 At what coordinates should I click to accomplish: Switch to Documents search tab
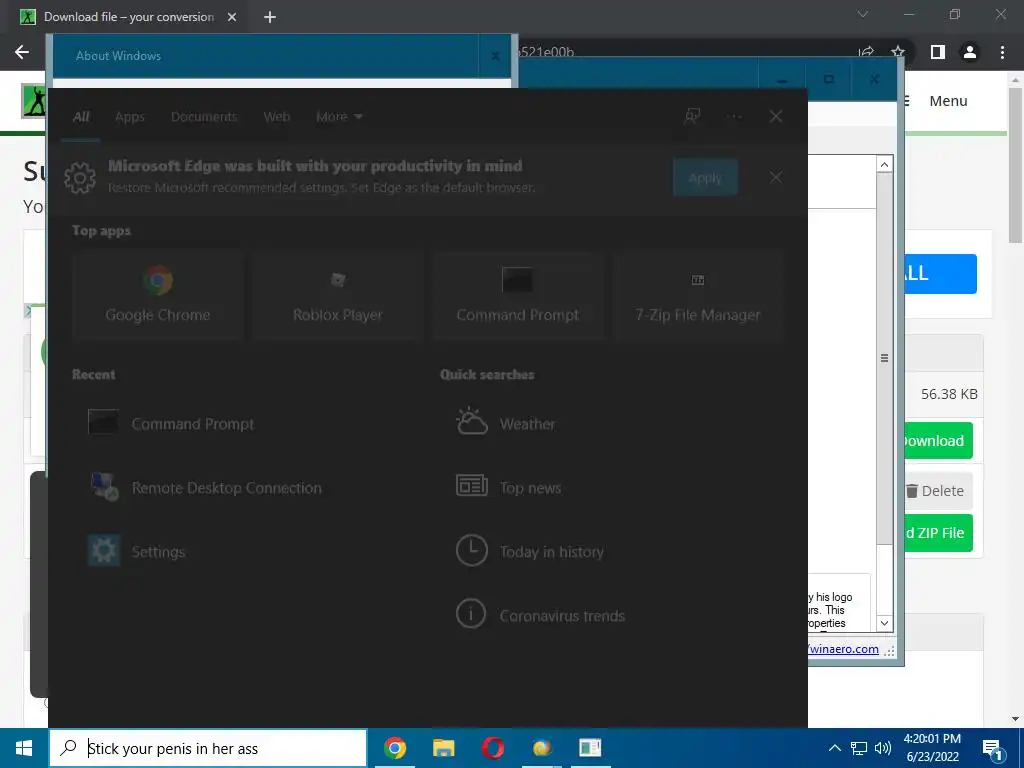pos(204,117)
